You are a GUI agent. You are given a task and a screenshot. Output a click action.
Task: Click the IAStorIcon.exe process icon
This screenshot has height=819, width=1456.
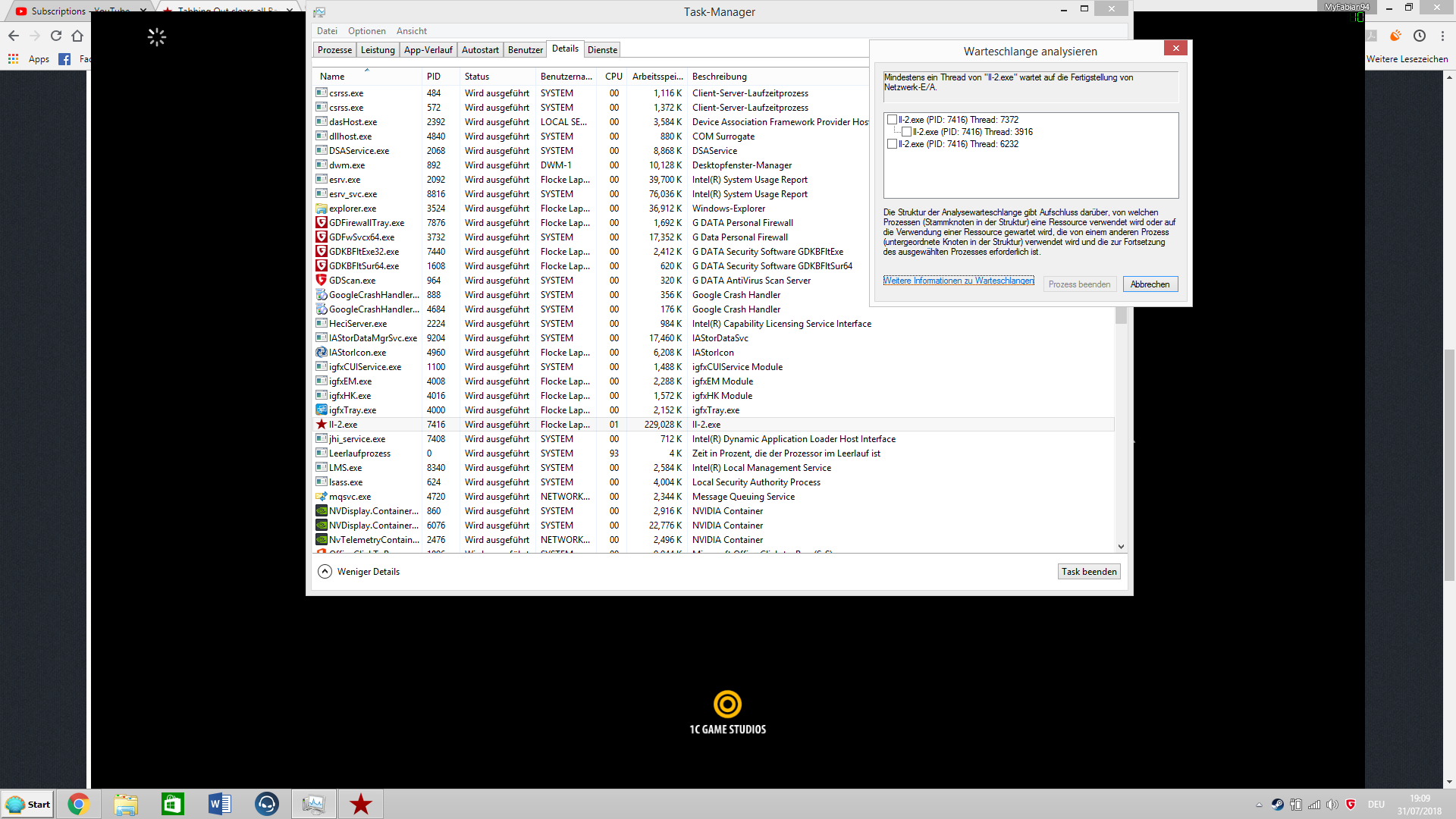coord(322,353)
